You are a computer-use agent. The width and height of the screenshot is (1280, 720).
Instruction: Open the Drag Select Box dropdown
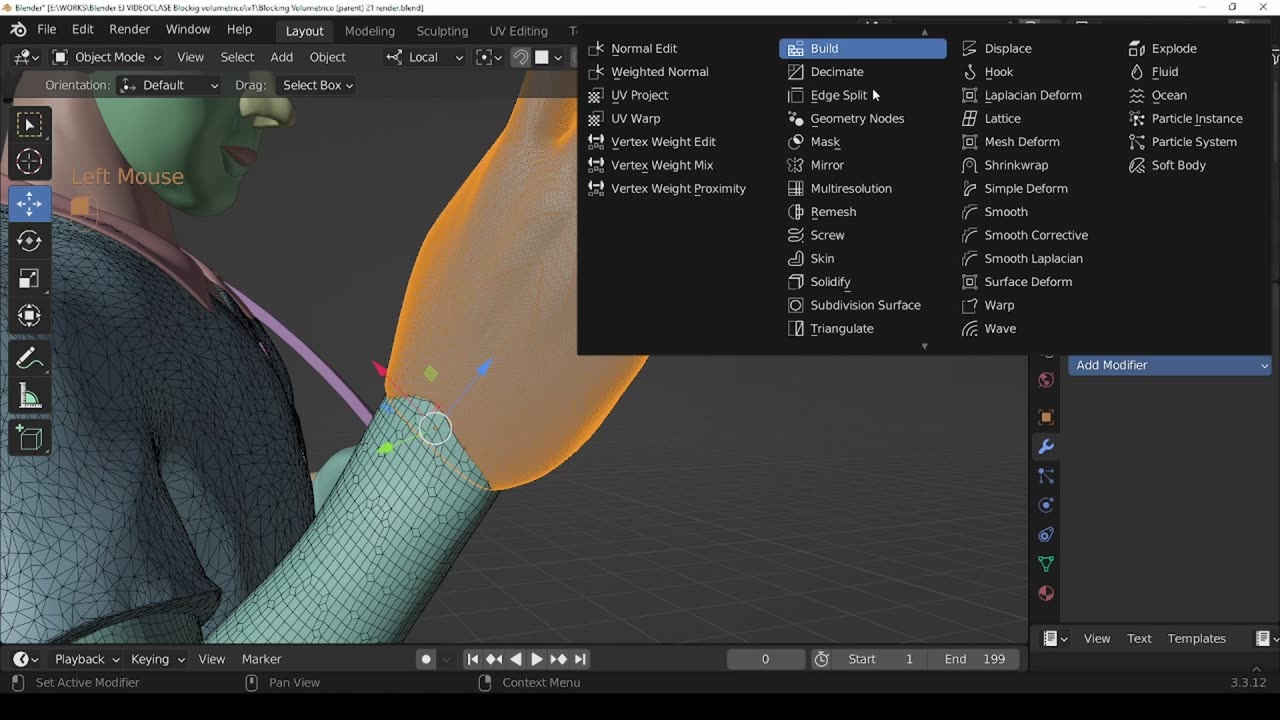tap(317, 85)
